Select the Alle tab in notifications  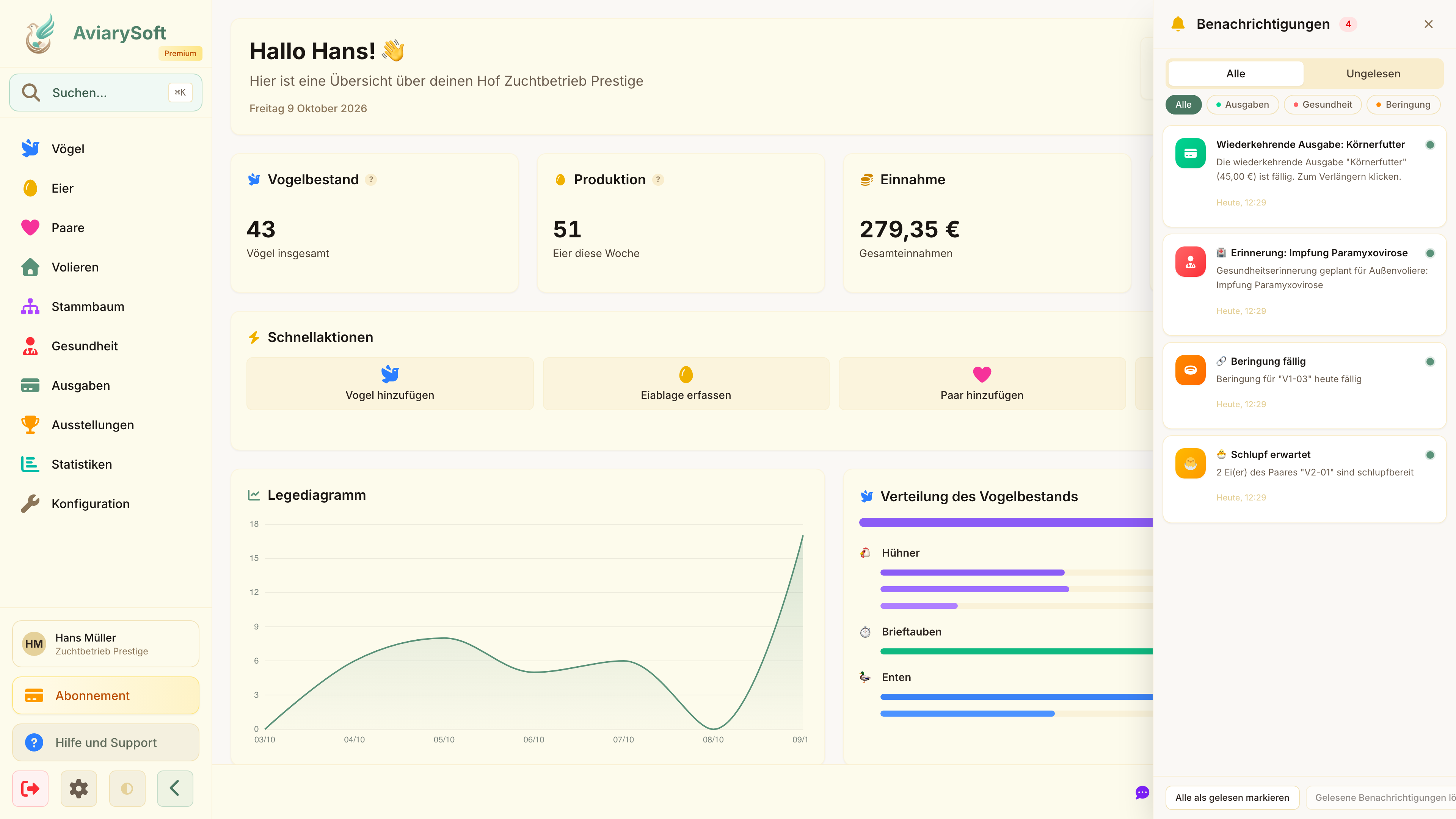(x=1236, y=74)
